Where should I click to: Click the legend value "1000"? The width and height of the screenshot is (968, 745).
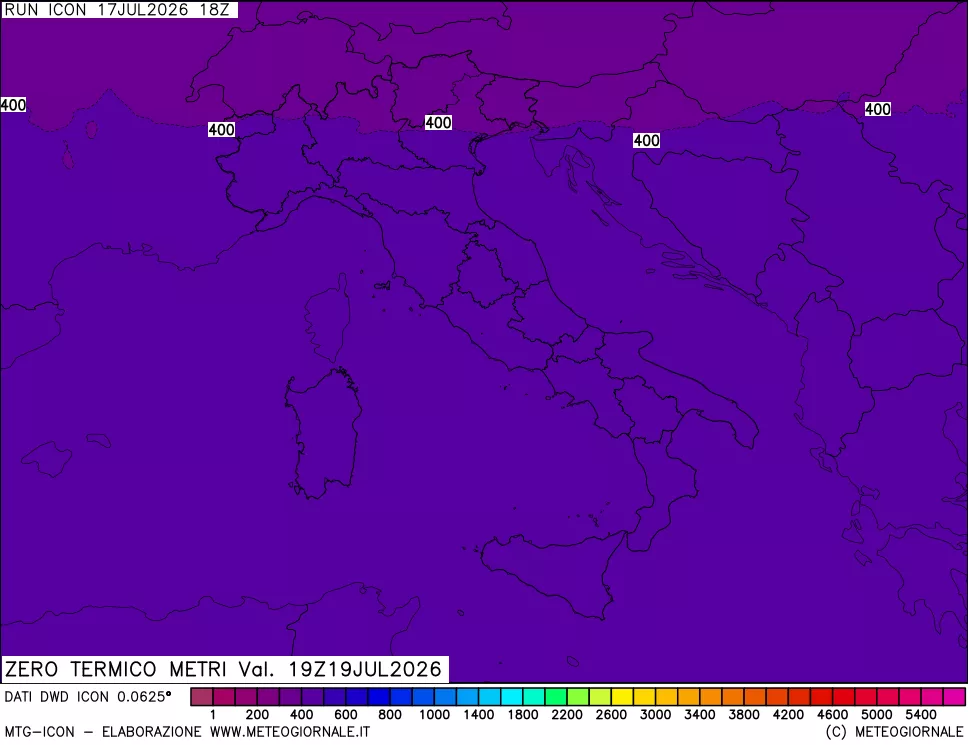[x=435, y=715]
